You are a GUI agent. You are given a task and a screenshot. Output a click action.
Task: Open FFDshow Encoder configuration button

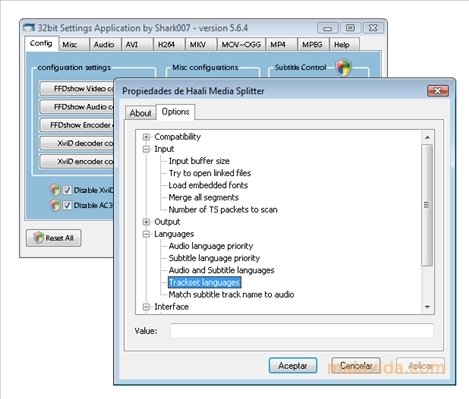pyautogui.click(x=77, y=125)
